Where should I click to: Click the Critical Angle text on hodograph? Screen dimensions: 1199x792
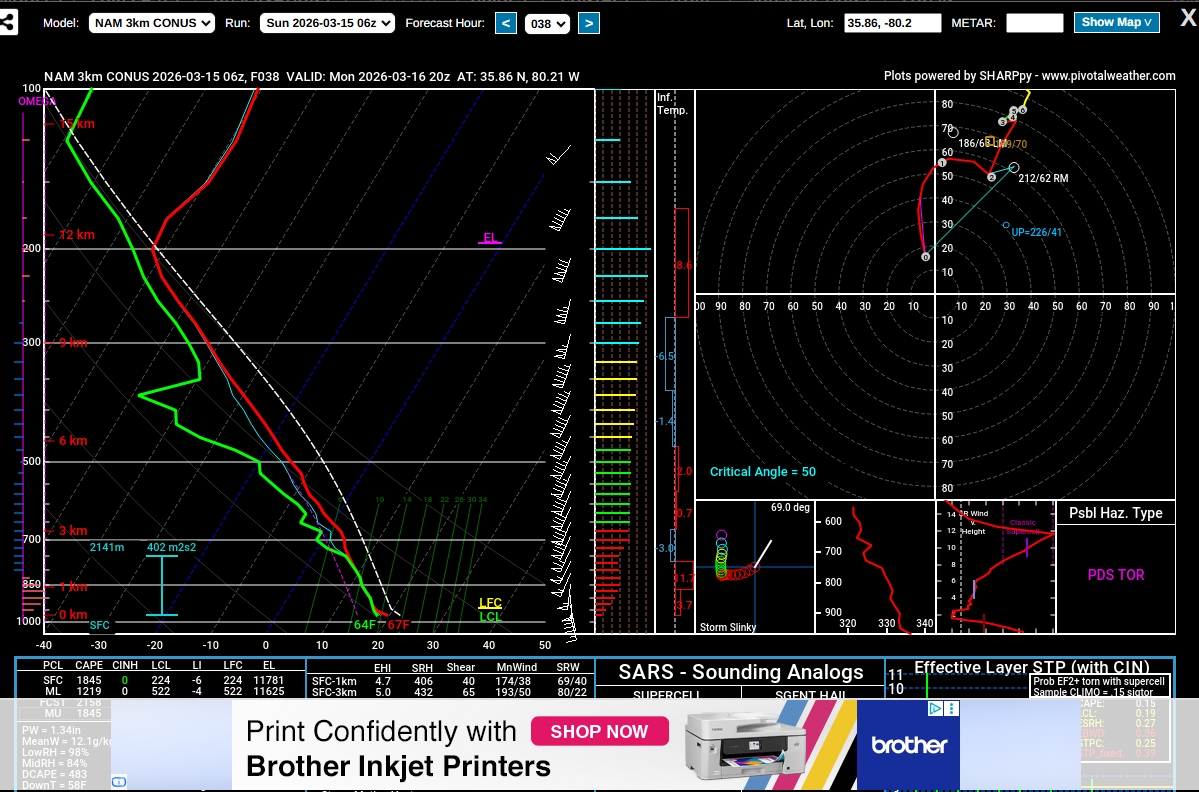coord(762,472)
